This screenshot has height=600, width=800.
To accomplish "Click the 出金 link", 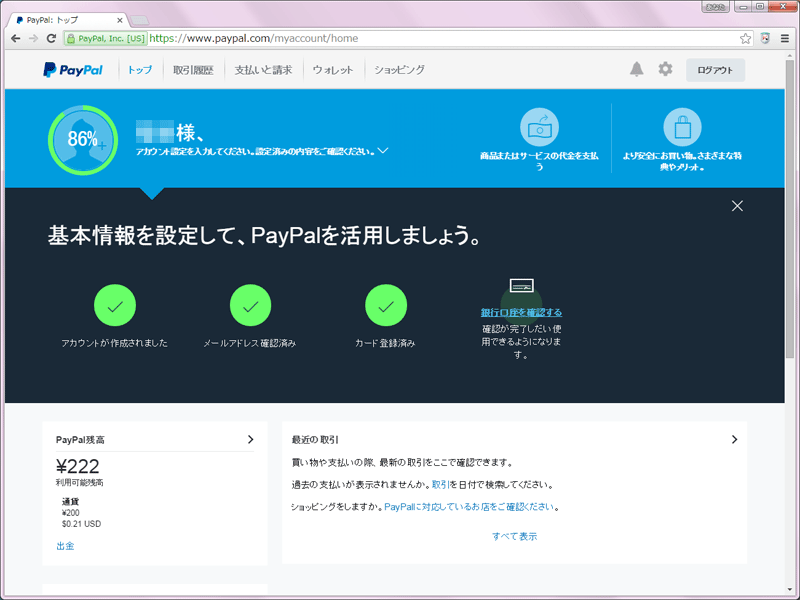I will 65,546.
